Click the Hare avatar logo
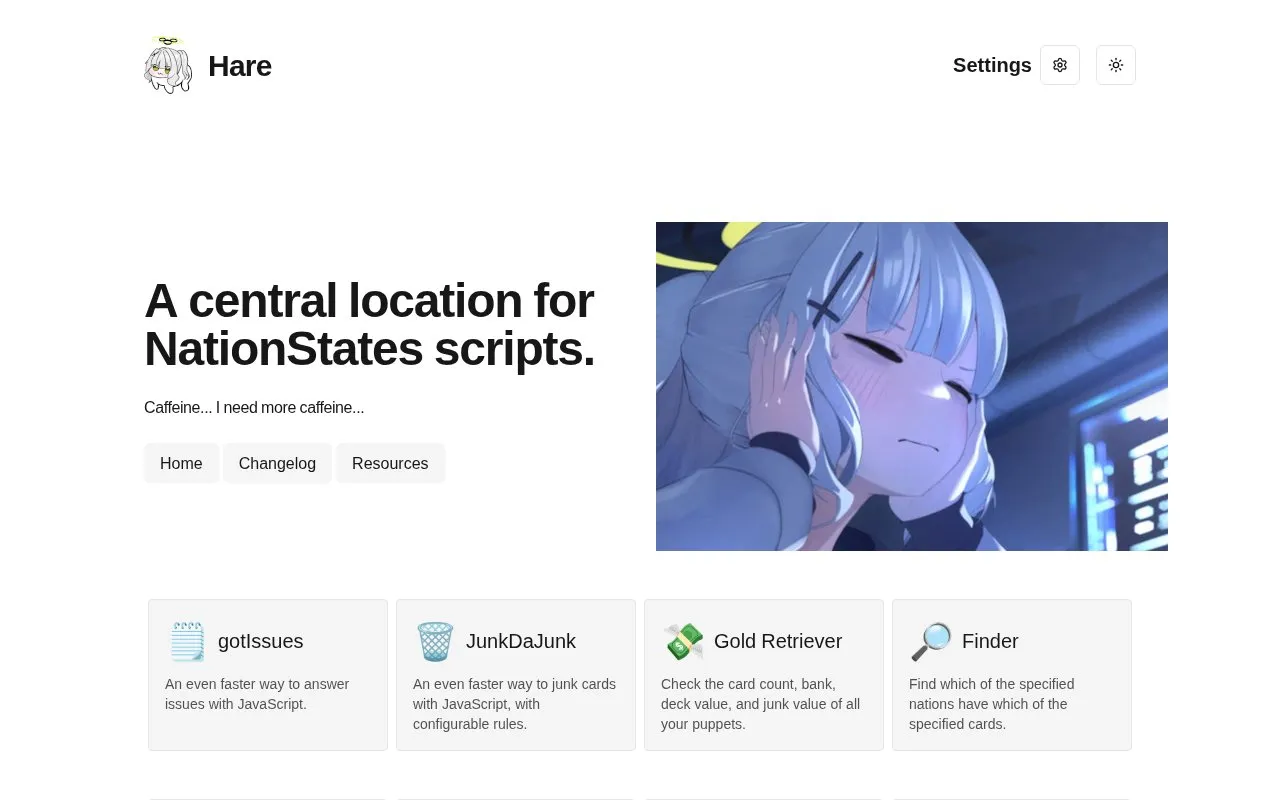1280x800 pixels. pyautogui.click(x=168, y=65)
